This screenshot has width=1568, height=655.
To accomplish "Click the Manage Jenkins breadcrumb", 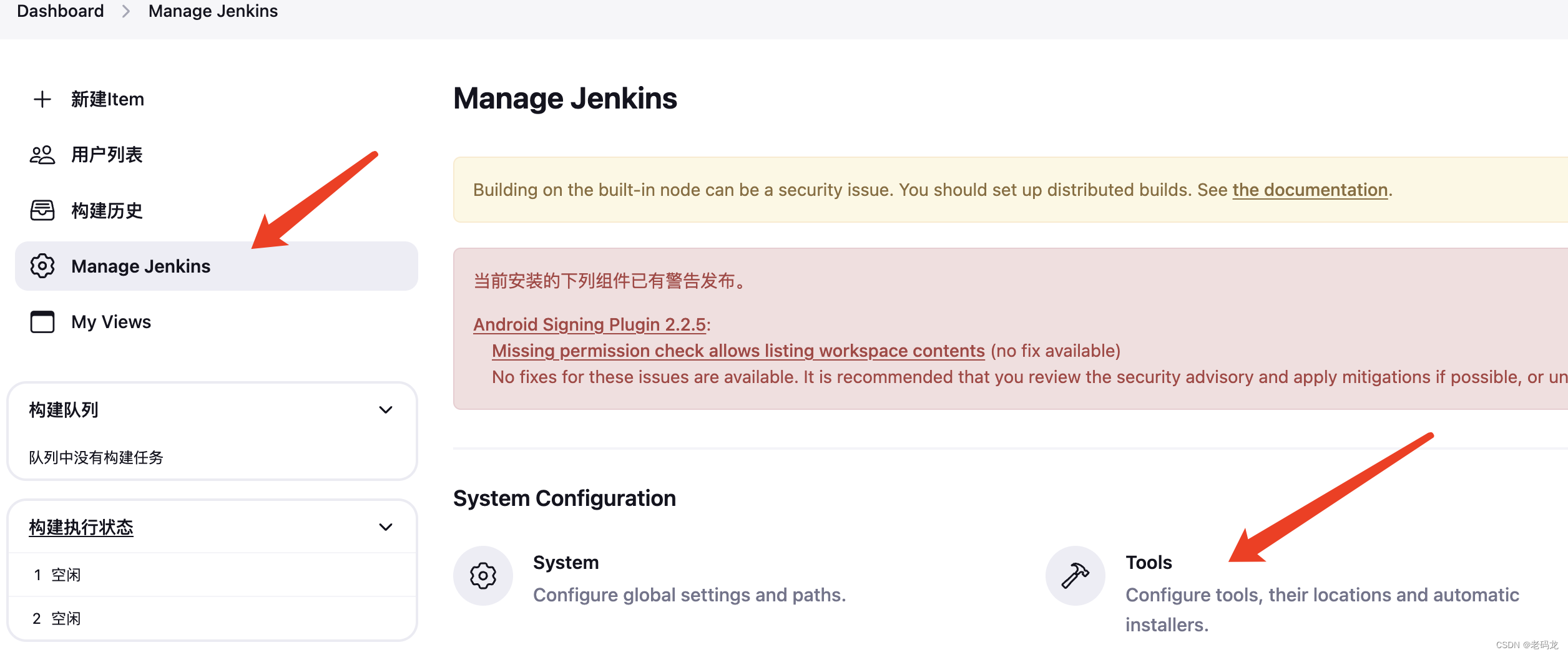I will [213, 11].
